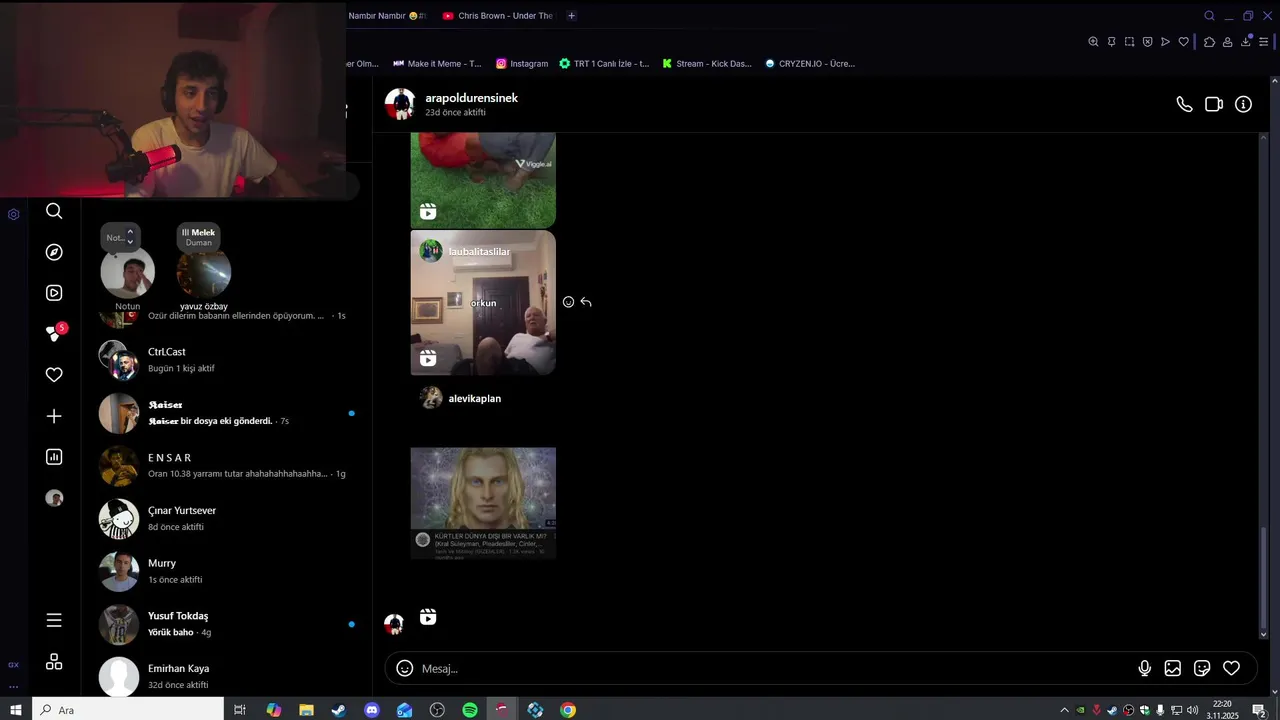Open the sticker/GIF picker icon
The image size is (1280, 720).
coord(1202,668)
